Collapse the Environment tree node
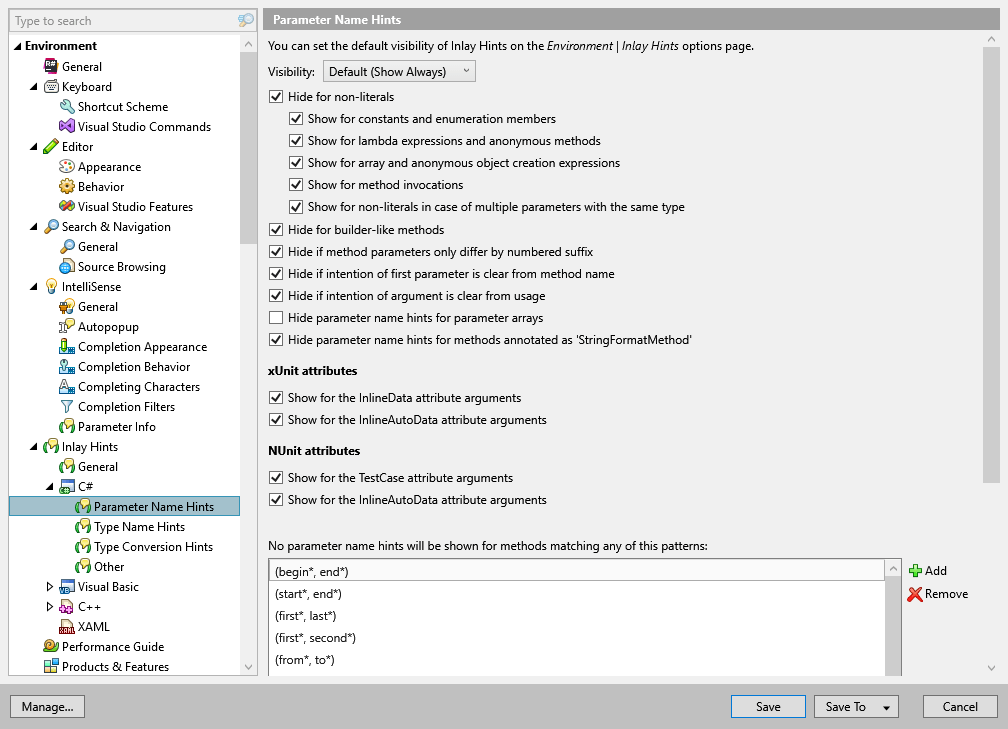The width and height of the screenshot is (1008, 729). tap(17, 46)
